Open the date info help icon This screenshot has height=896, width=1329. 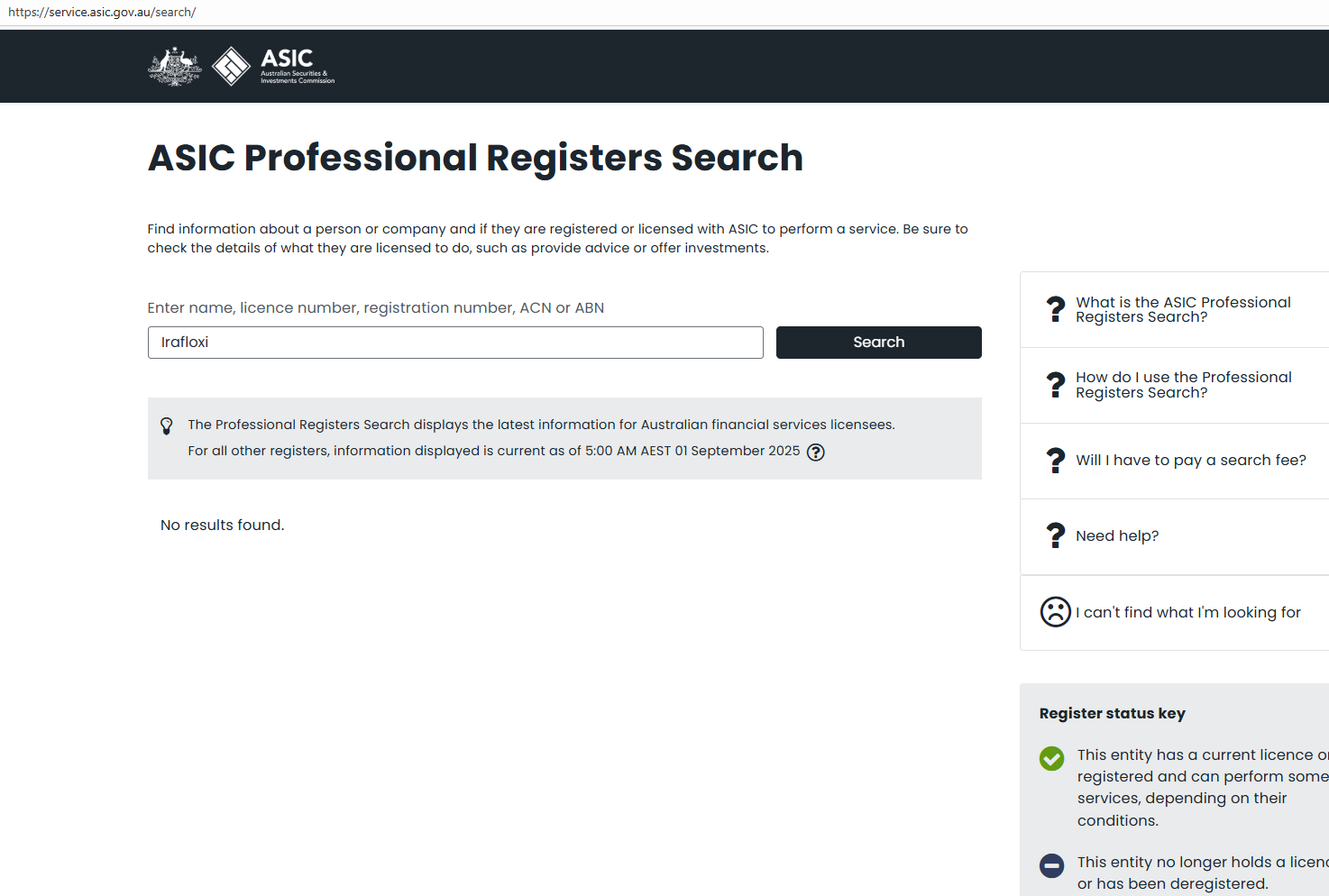(x=816, y=453)
